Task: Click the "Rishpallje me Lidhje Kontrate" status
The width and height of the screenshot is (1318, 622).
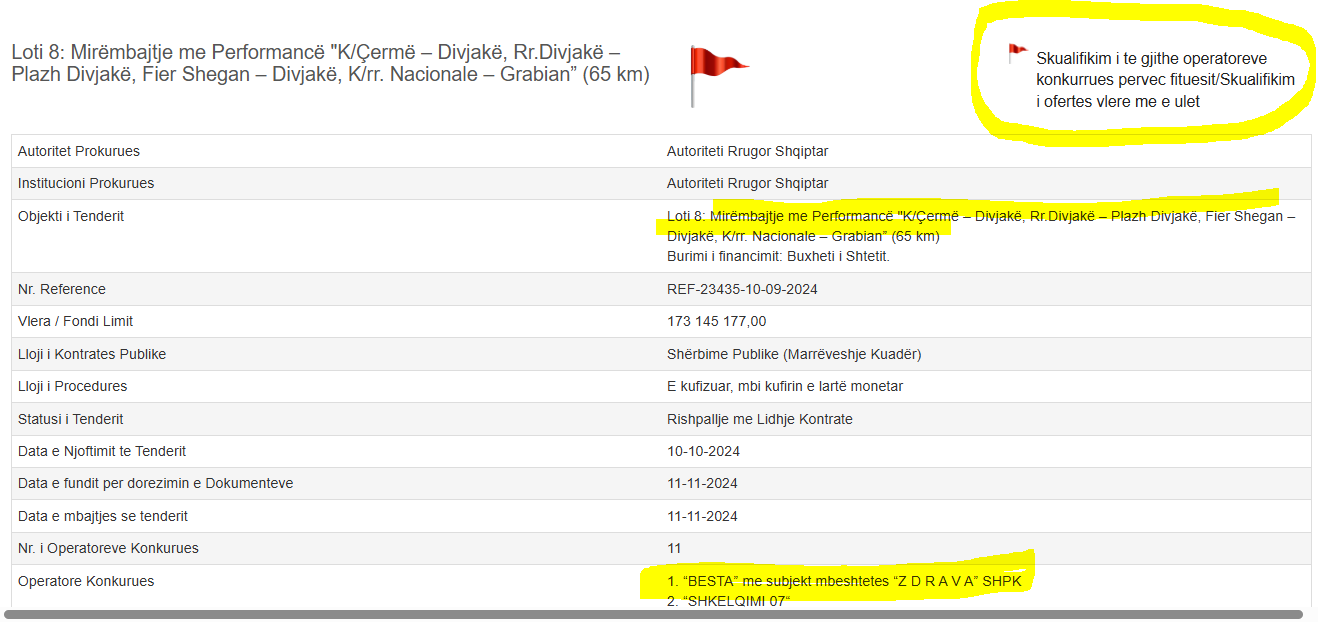Action: click(x=759, y=419)
